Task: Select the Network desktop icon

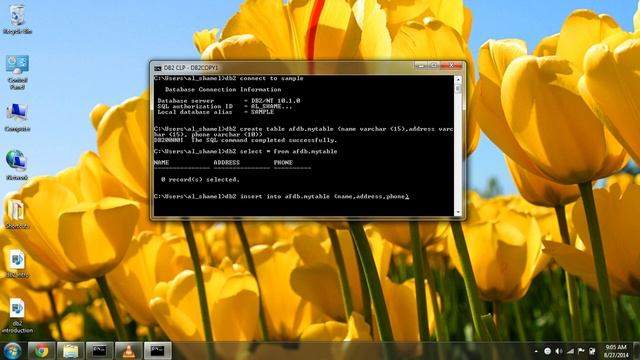Action: pos(17,165)
